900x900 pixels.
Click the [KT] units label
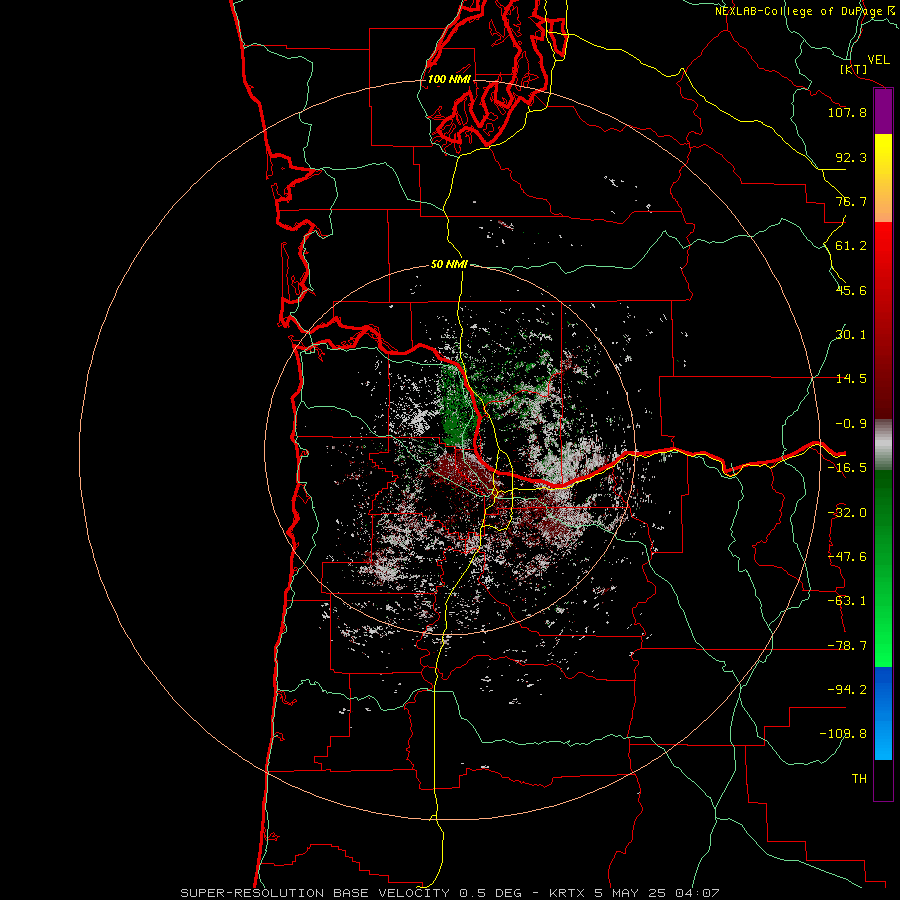coord(854,69)
